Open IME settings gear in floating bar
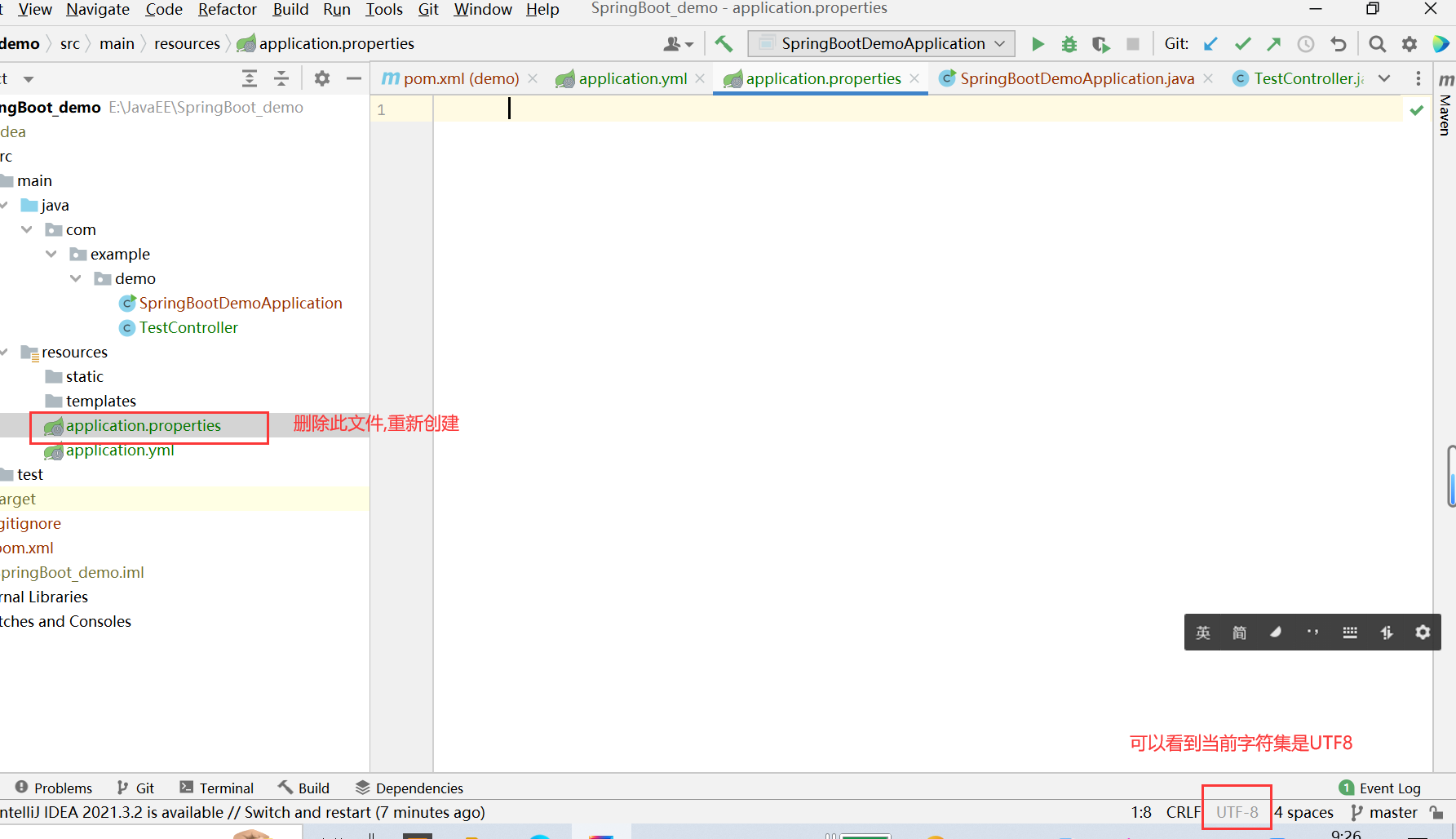Viewport: 1456px width, 839px height. coord(1423,633)
